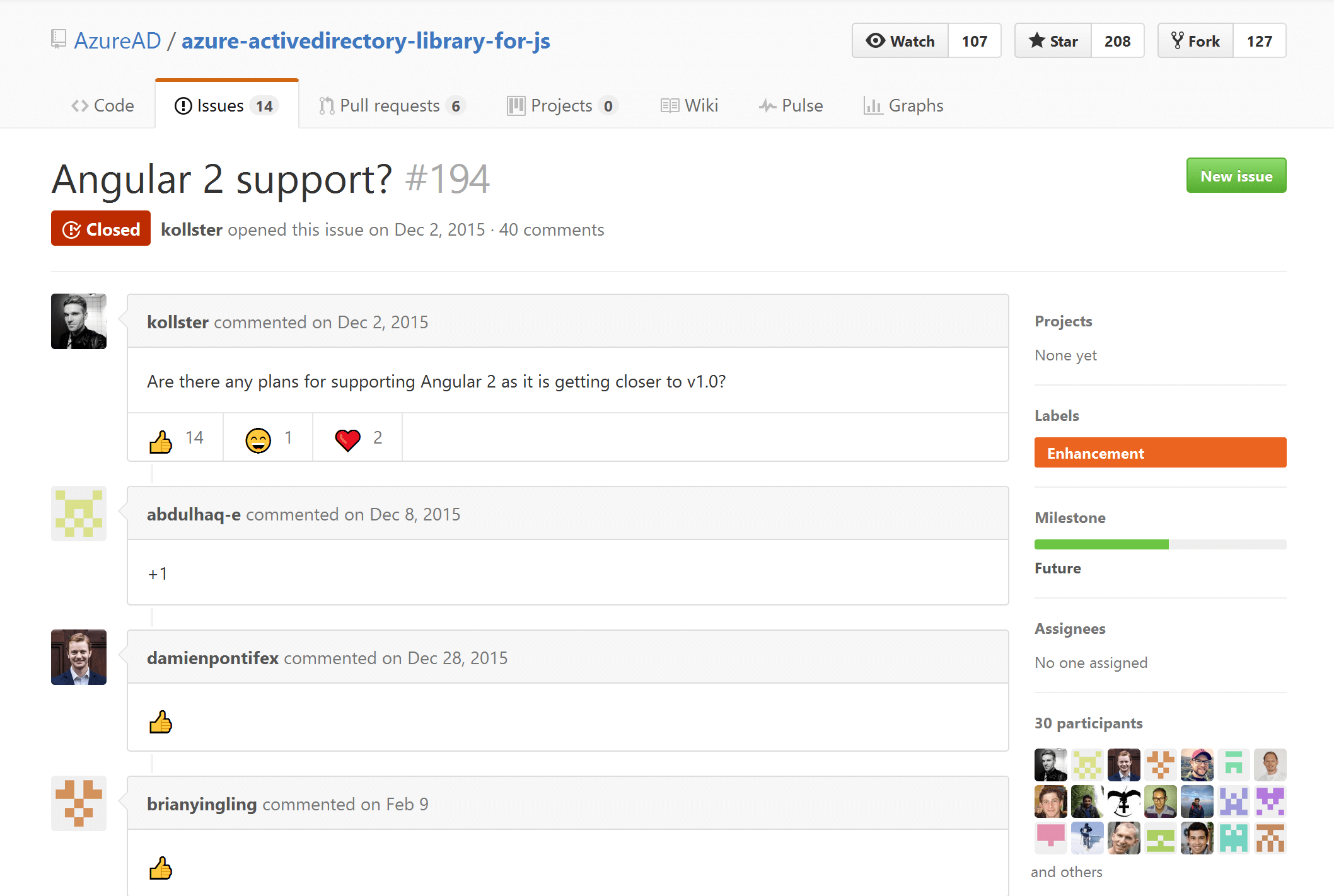
Task: Click the black bird participant avatar
Action: coord(1123,801)
